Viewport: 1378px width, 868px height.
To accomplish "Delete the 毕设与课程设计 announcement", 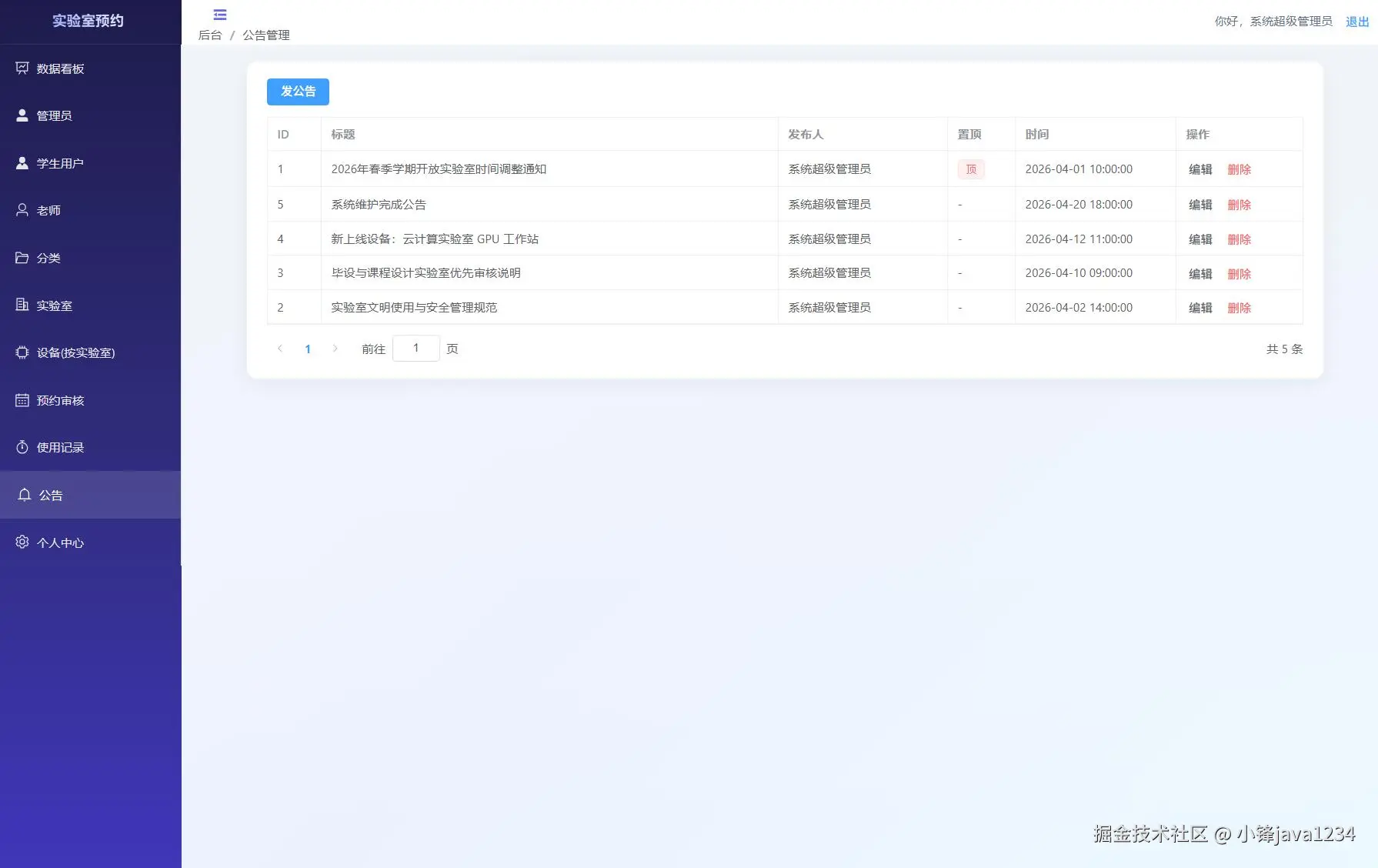I will click(1240, 274).
